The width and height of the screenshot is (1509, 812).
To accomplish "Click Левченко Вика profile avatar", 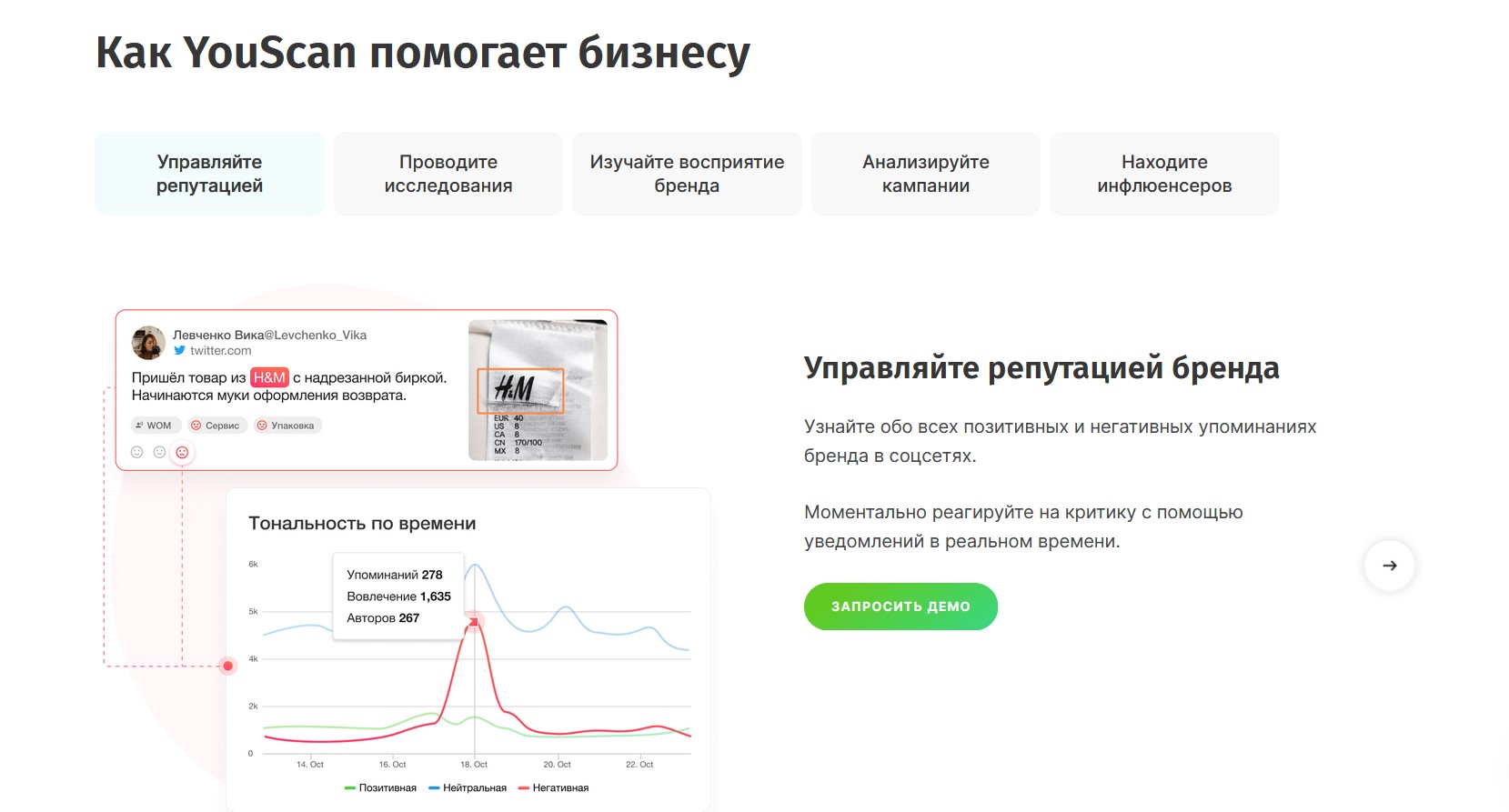I will tap(148, 343).
